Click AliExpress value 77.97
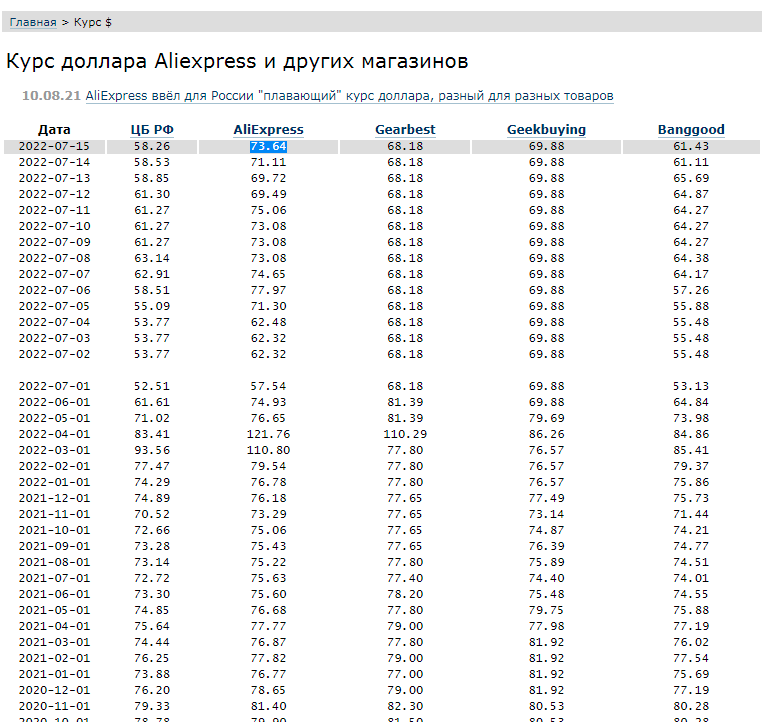 tap(269, 290)
